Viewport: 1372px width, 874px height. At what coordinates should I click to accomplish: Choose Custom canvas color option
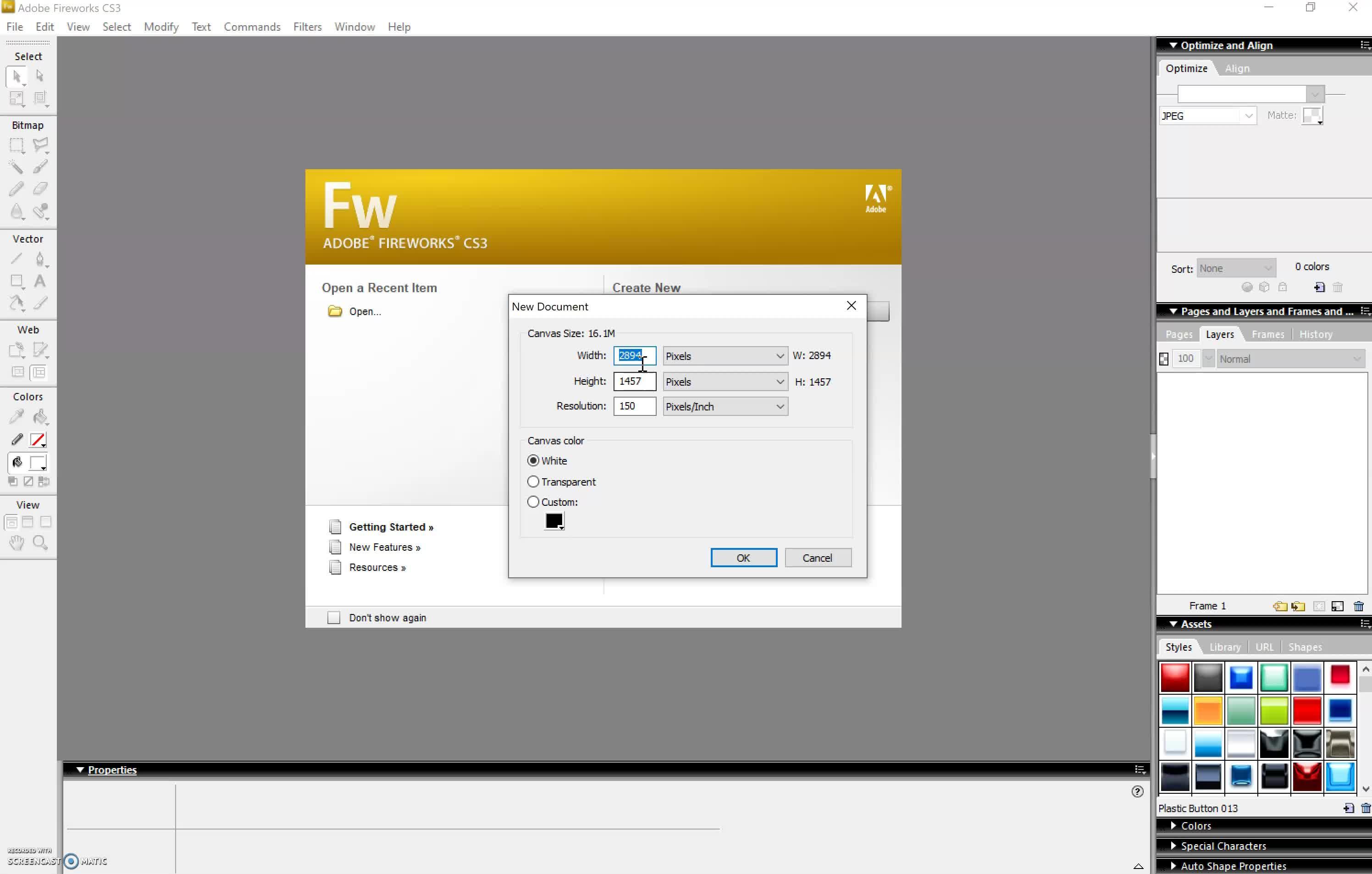click(x=533, y=503)
